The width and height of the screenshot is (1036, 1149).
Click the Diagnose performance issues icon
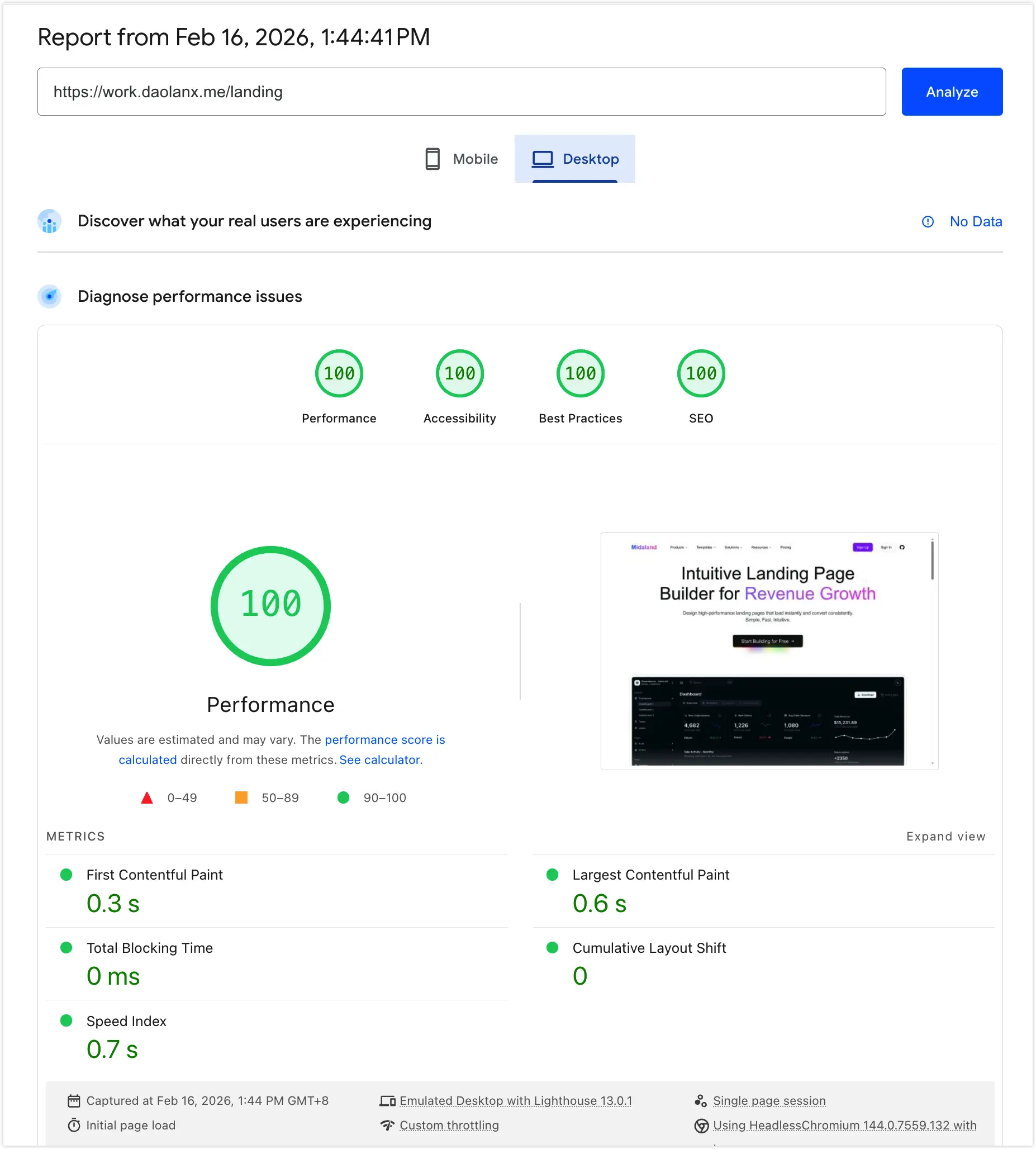(50, 297)
